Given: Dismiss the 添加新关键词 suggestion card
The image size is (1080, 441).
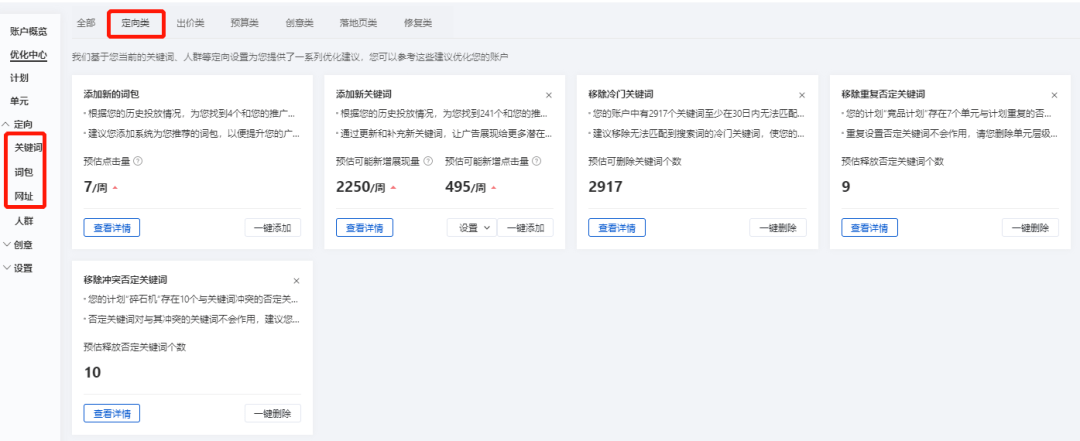Looking at the screenshot, I should [549, 95].
